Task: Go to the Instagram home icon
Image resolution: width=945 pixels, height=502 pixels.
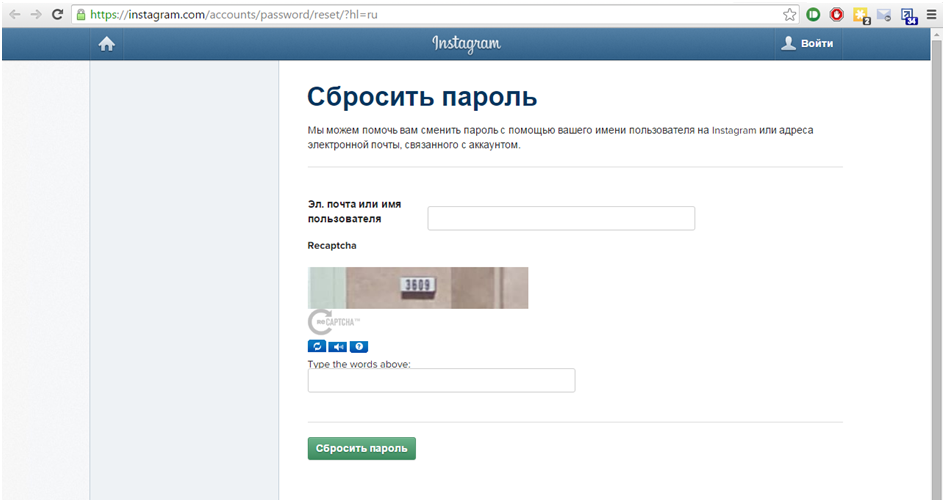Action: (107, 44)
